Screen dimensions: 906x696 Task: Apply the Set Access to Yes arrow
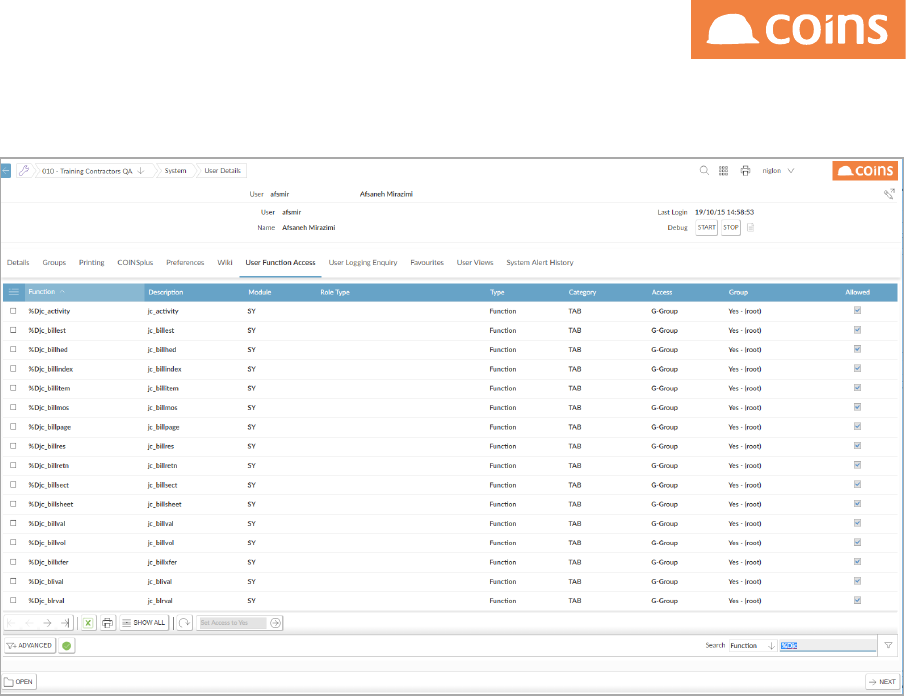tap(275, 623)
